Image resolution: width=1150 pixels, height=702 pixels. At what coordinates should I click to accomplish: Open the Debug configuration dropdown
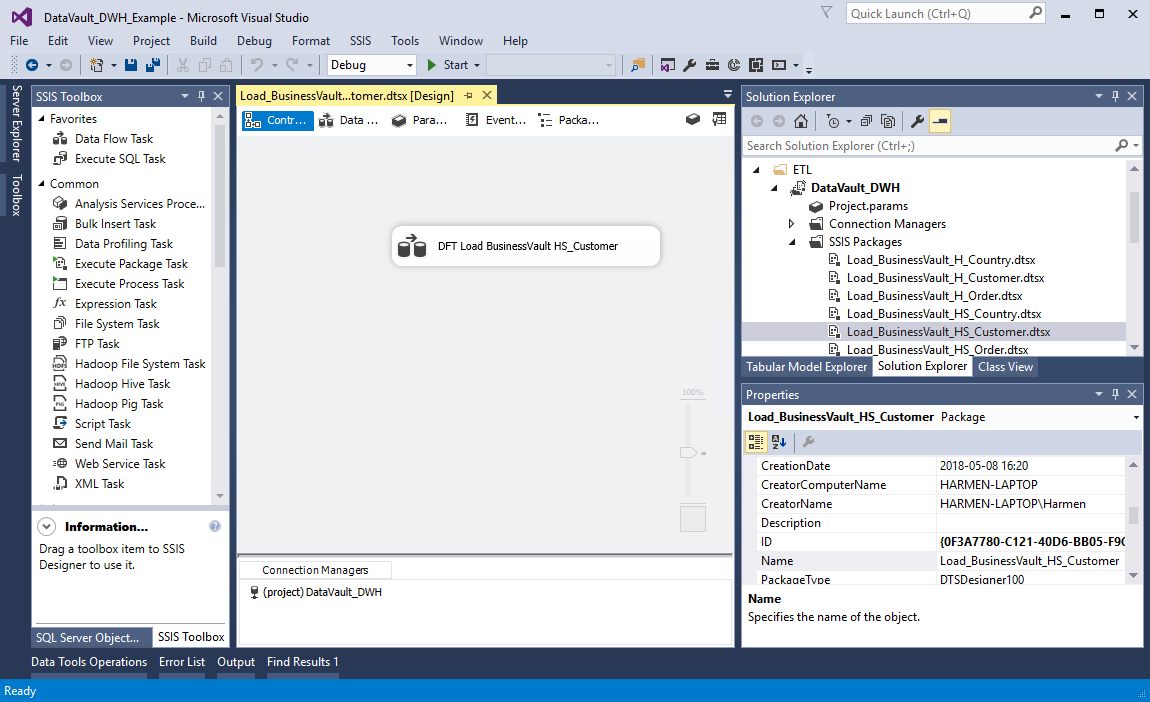coord(409,65)
